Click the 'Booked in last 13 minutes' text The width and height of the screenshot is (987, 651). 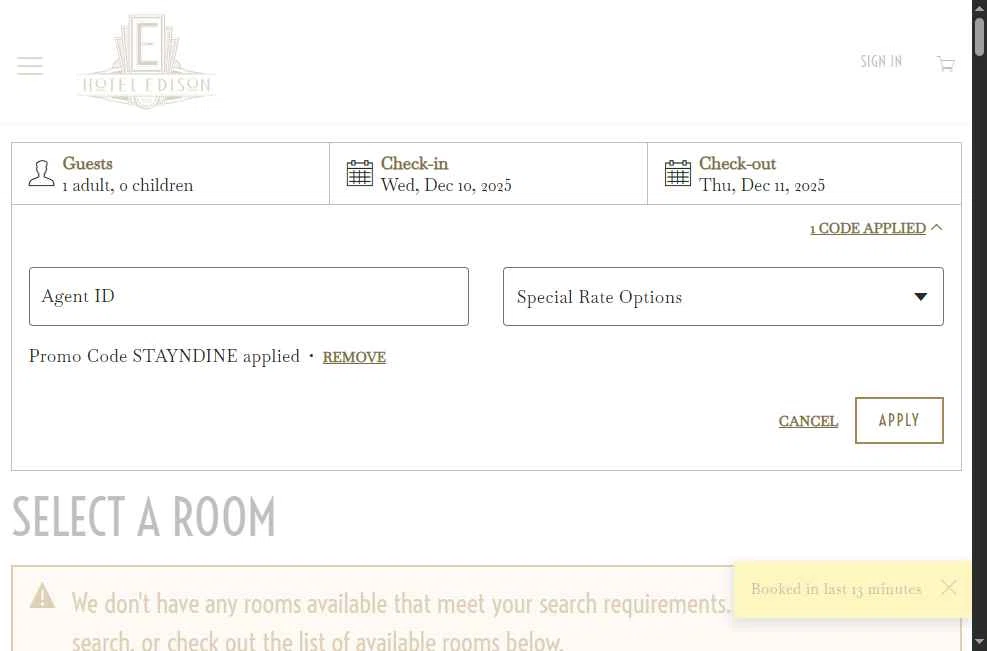[836, 589]
